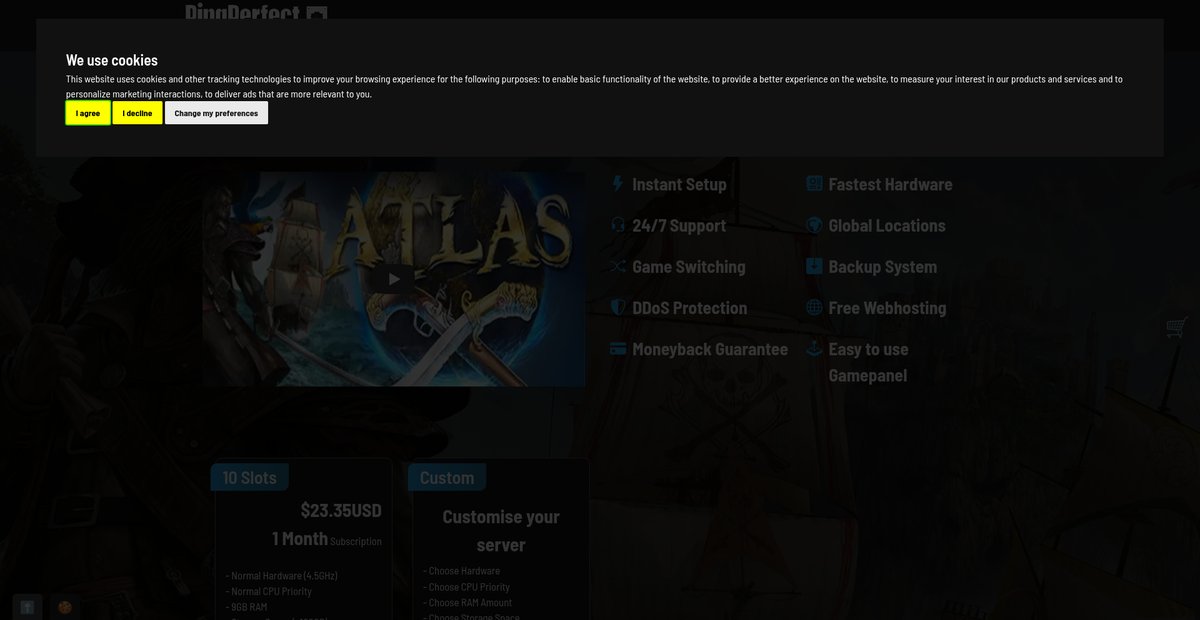The height and width of the screenshot is (620, 1200).
Task: Click the Choose CPU Priority line
Action: 466,587
